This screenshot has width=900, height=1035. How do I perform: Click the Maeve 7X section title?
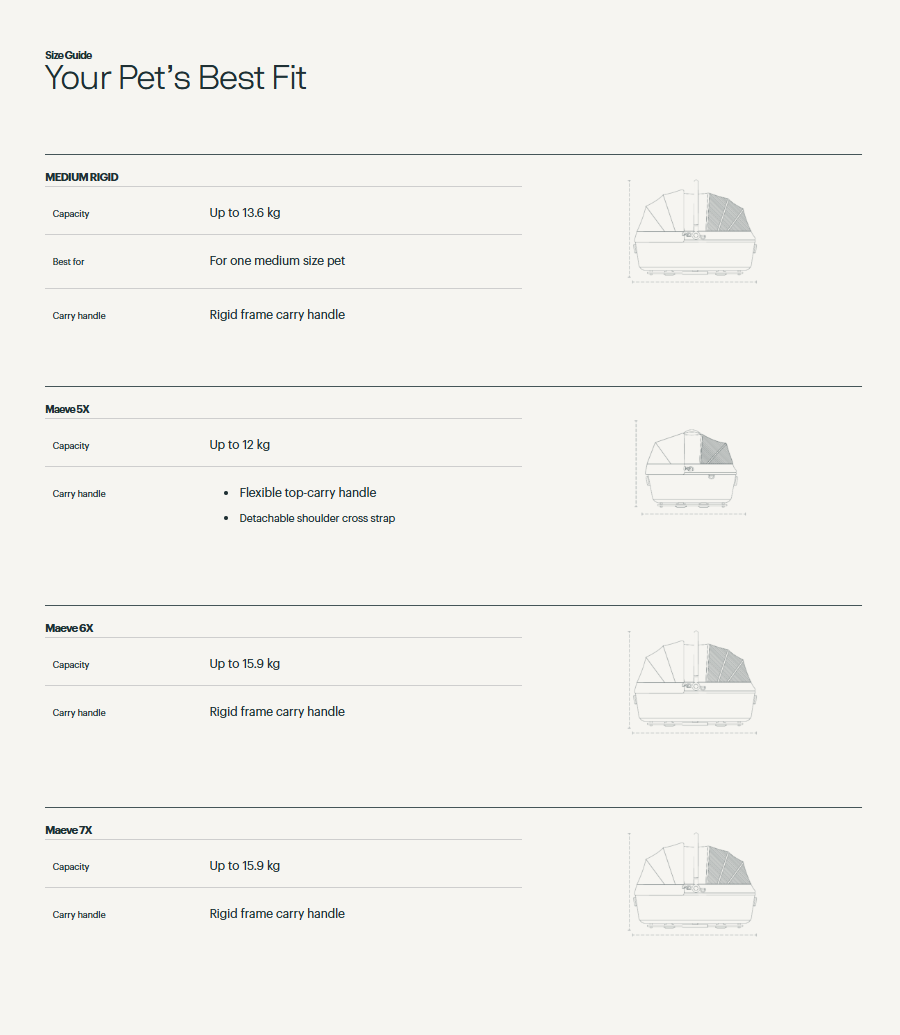[68, 830]
